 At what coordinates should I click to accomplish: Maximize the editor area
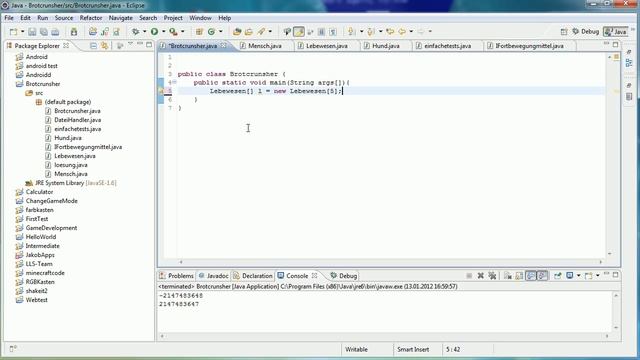coord(616,44)
